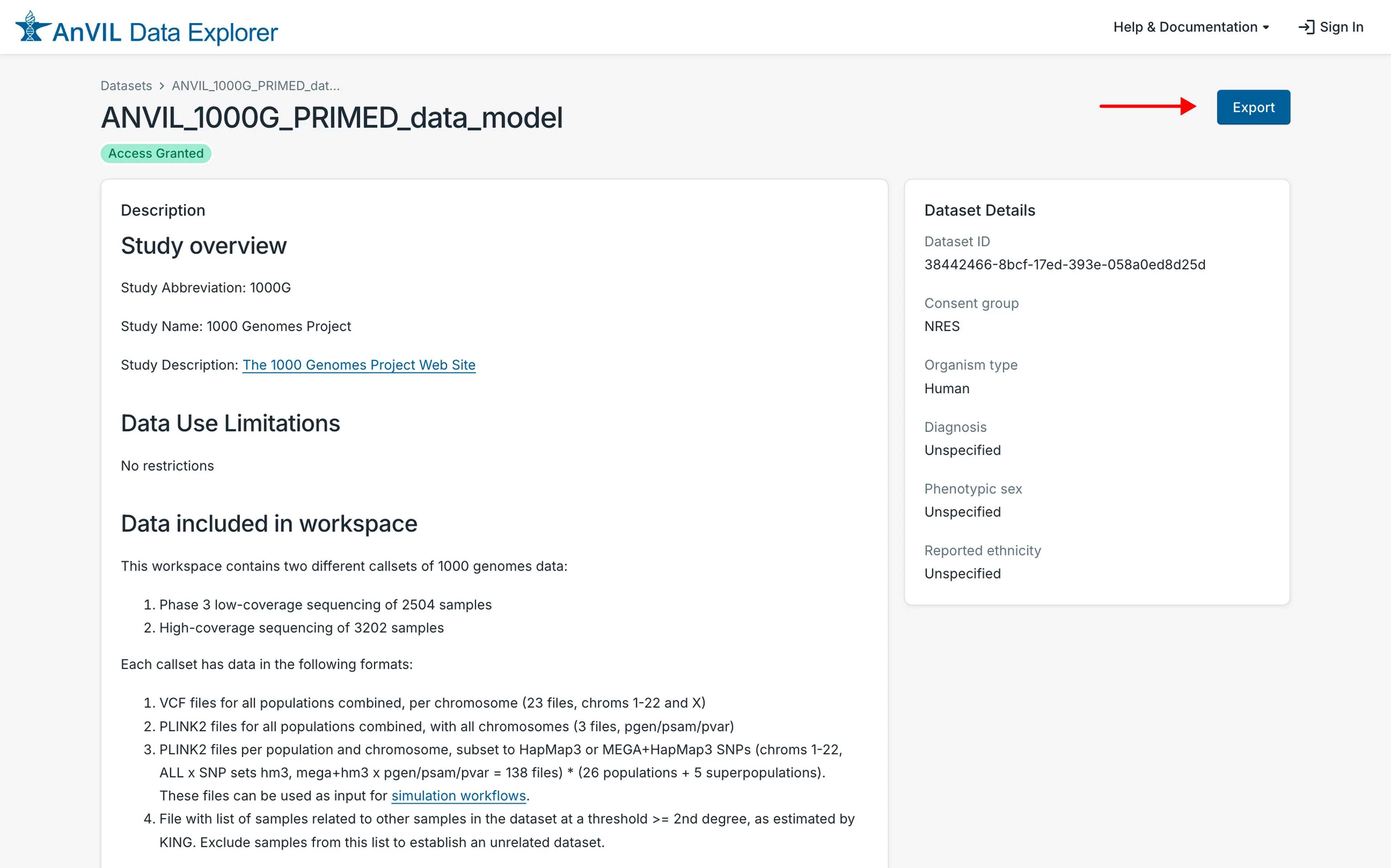Click truncated ANVIL_1000G_PRIMED breadcrumb item
Image resolution: width=1391 pixels, height=868 pixels.
tap(255, 85)
